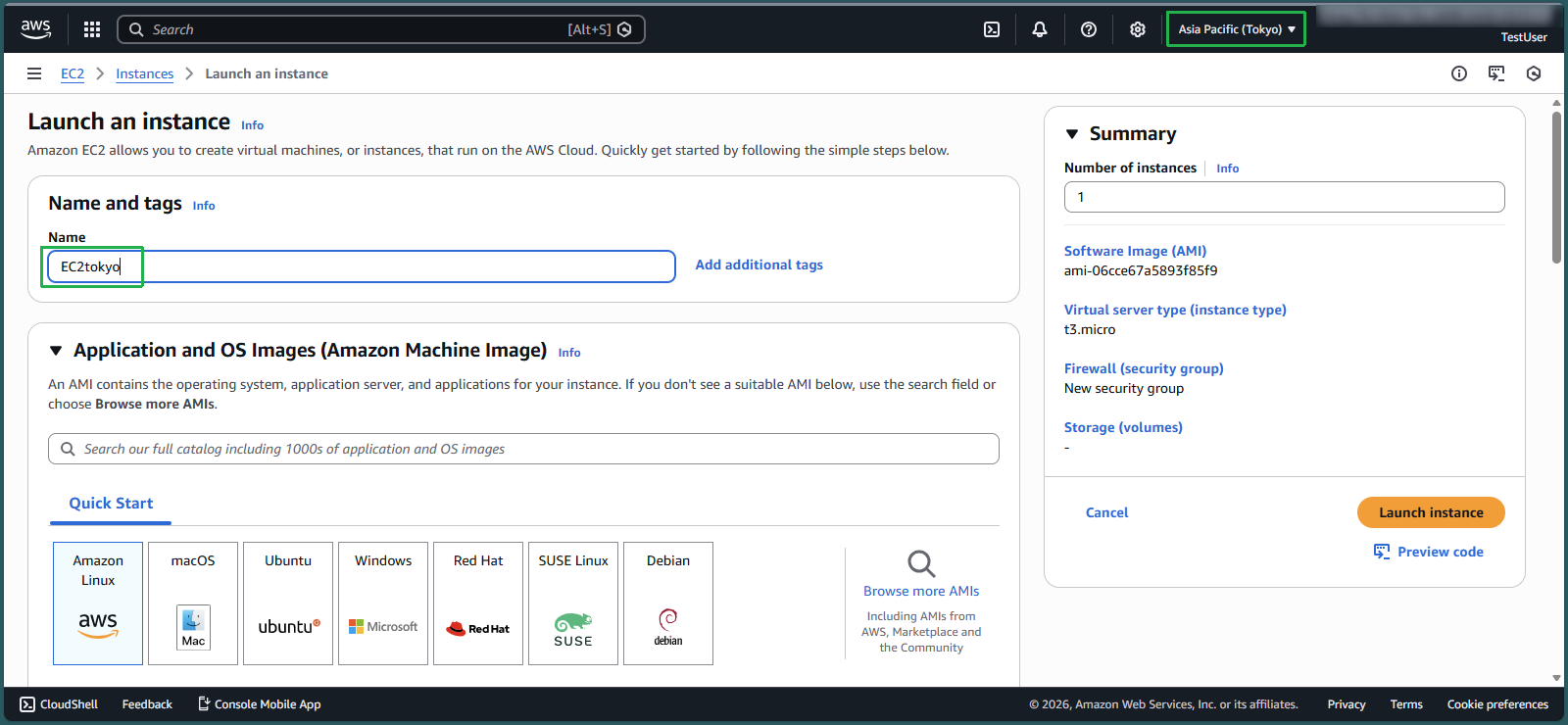Open the settings gear in top bar

[1138, 29]
